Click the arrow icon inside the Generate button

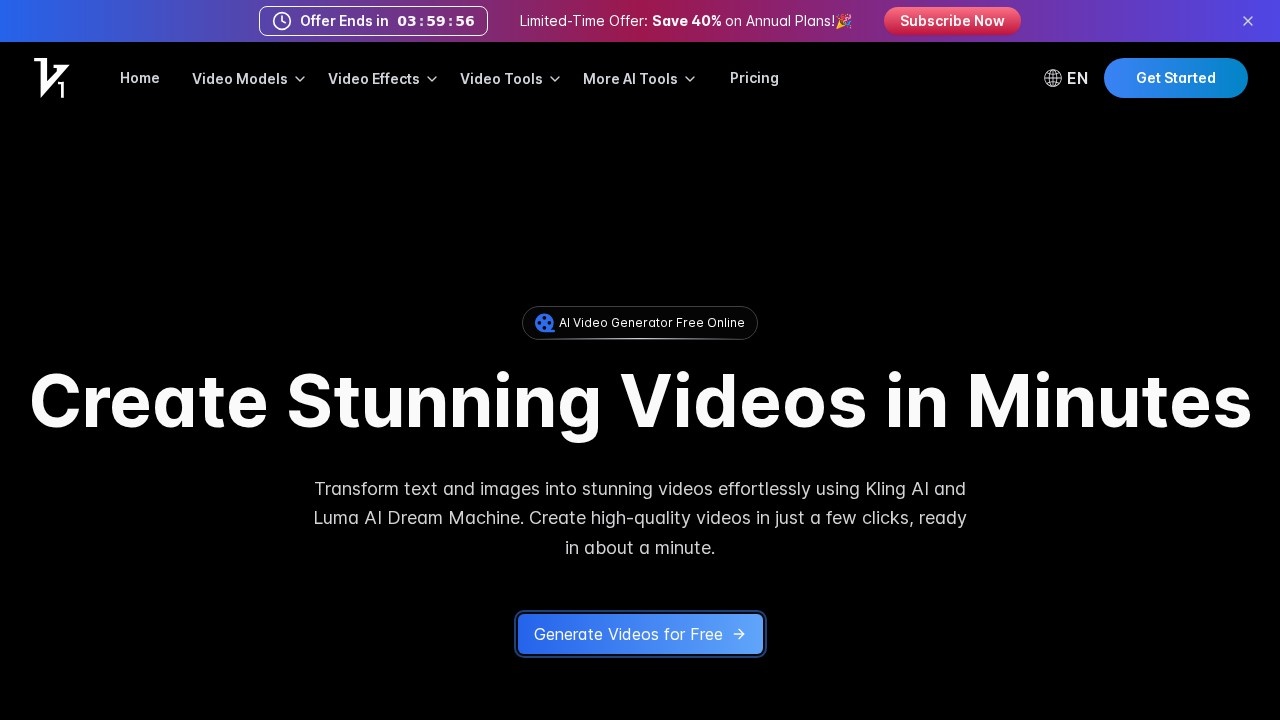739,634
